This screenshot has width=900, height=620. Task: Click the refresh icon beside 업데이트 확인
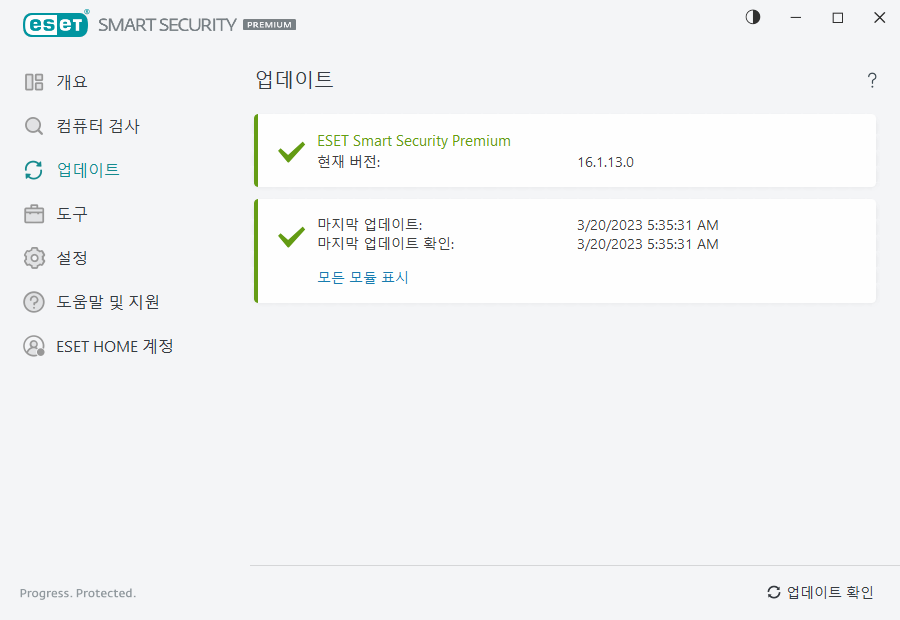pyautogui.click(x=773, y=592)
